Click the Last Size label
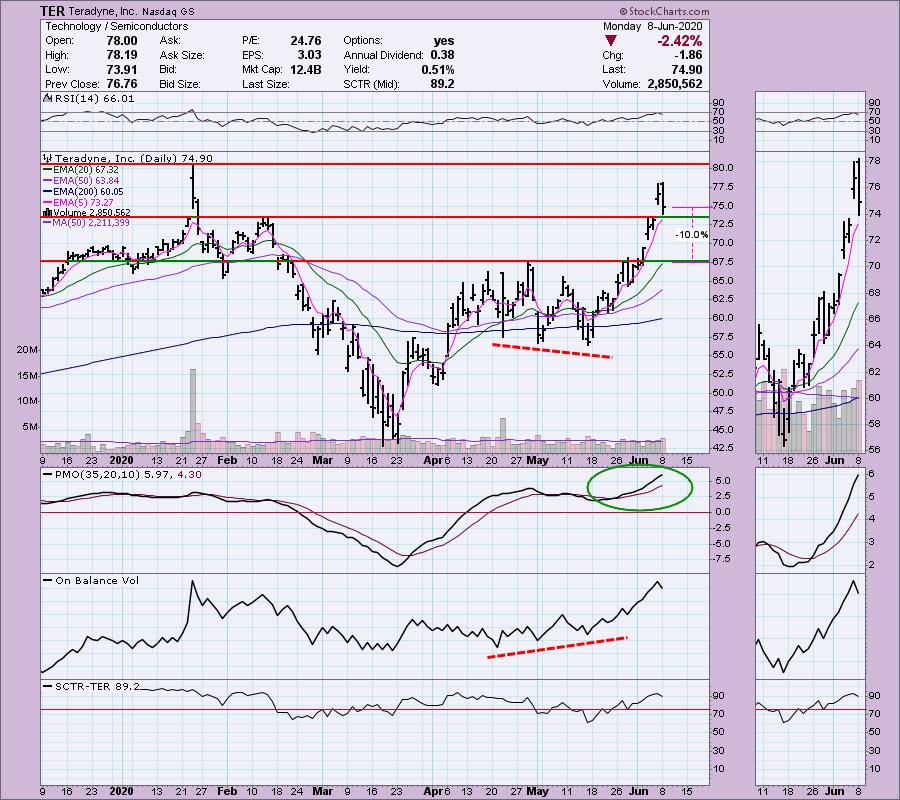This screenshot has width=900, height=800. point(265,84)
